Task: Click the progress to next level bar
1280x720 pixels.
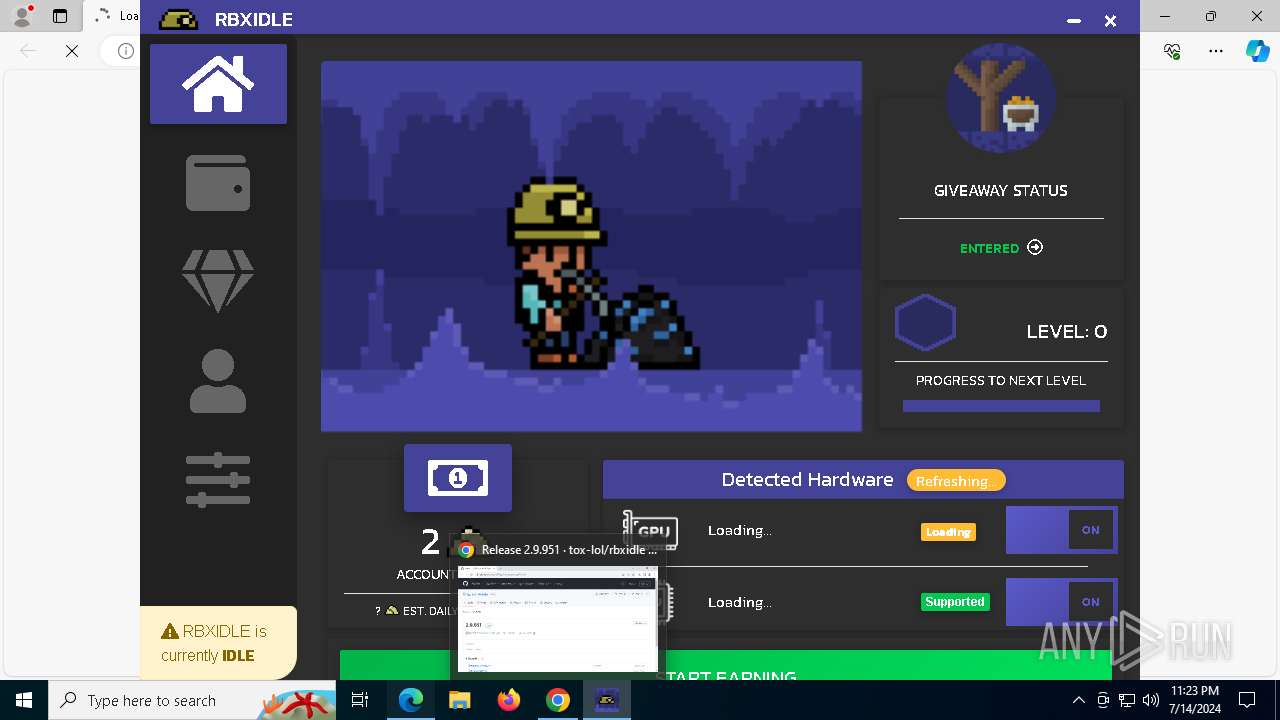Action: click(1001, 406)
